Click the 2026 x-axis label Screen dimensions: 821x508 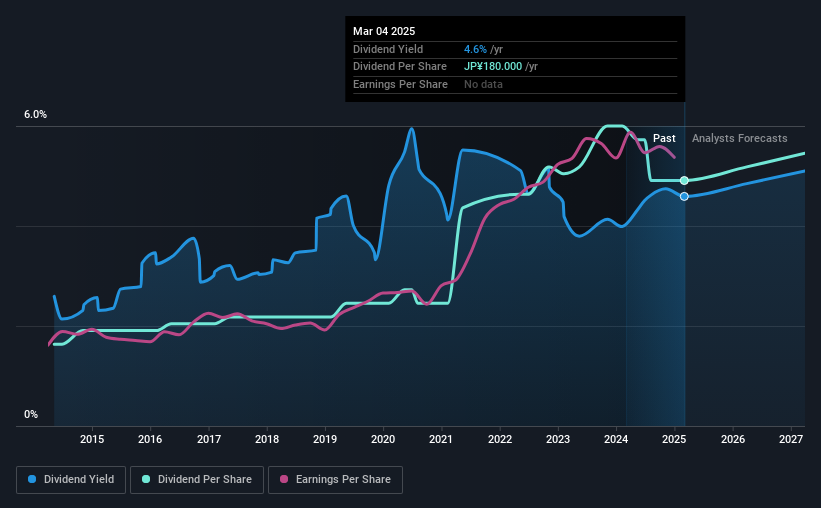(733, 439)
